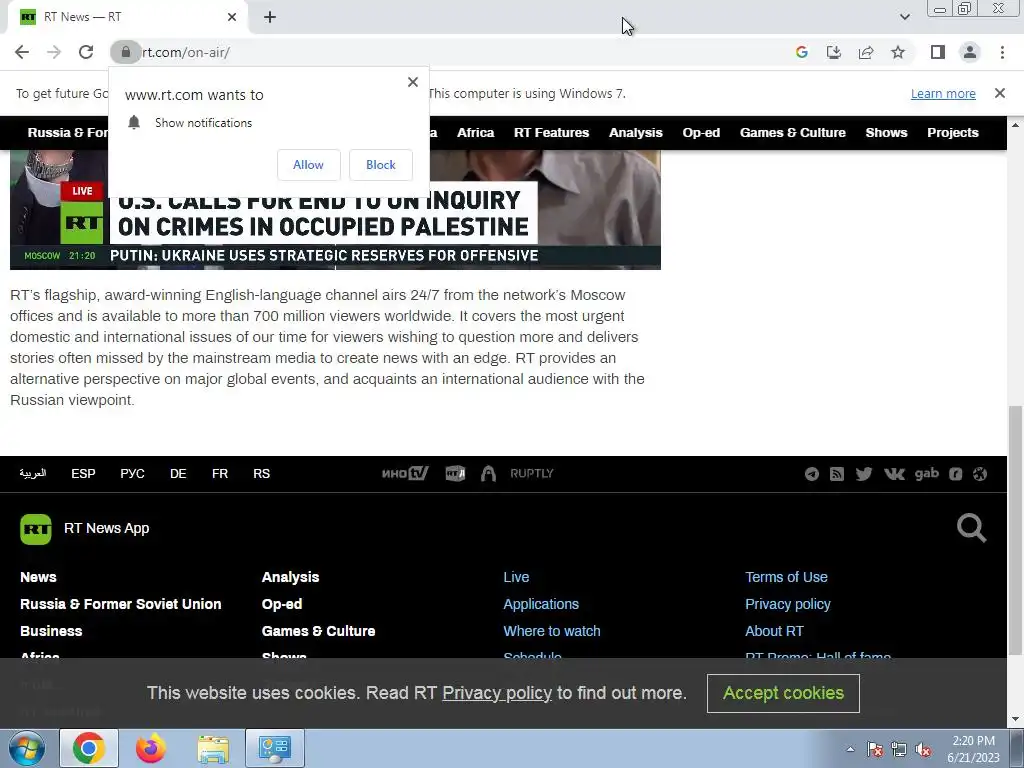Viewport: 1024px width, 768px height.
Task: Open Analysis in the top navigation
Action: click(x=635, y=133)
